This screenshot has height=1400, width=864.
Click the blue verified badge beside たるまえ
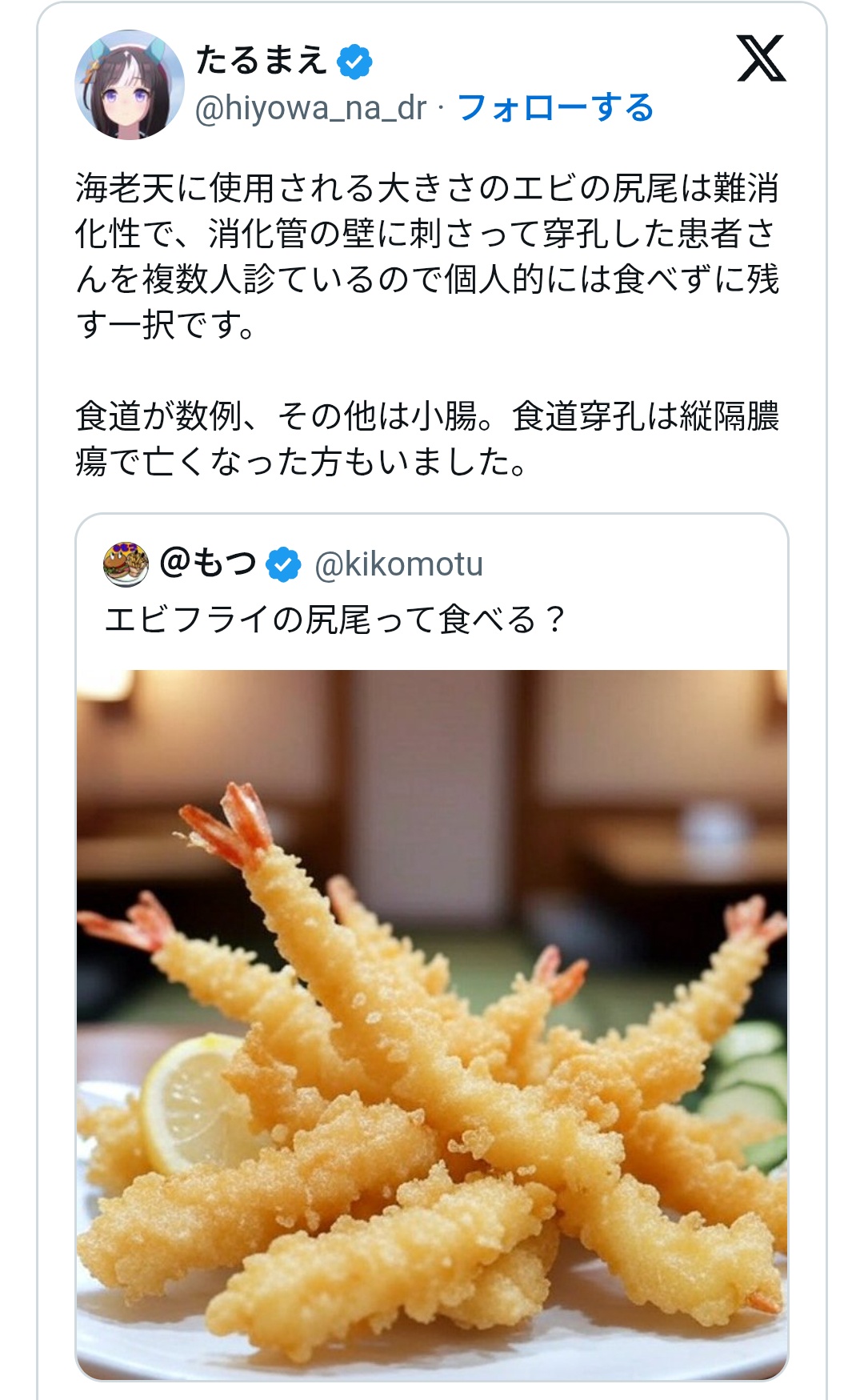tap(354, 61)
